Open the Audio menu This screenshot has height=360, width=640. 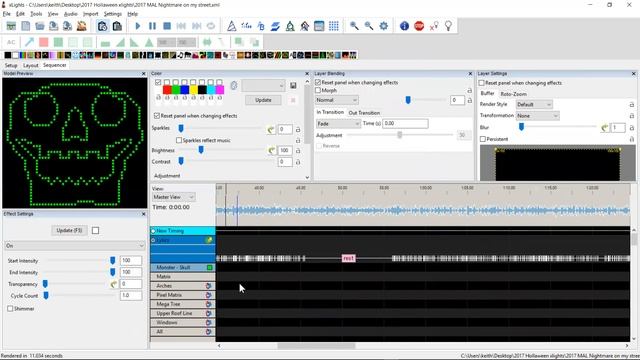point(71,14)
